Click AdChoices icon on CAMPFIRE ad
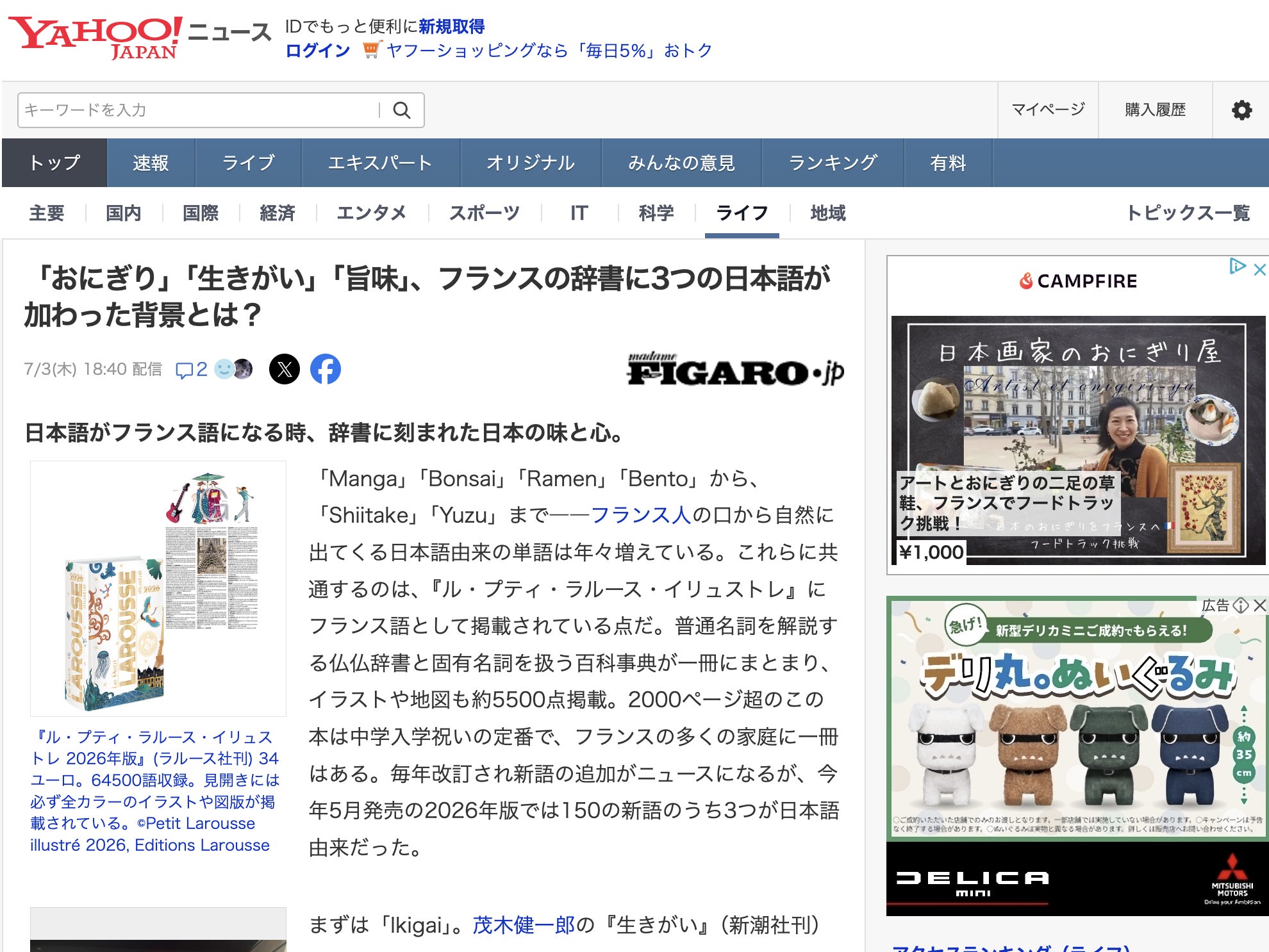The image size is (1269, 952). click(x=1237, y=266)
